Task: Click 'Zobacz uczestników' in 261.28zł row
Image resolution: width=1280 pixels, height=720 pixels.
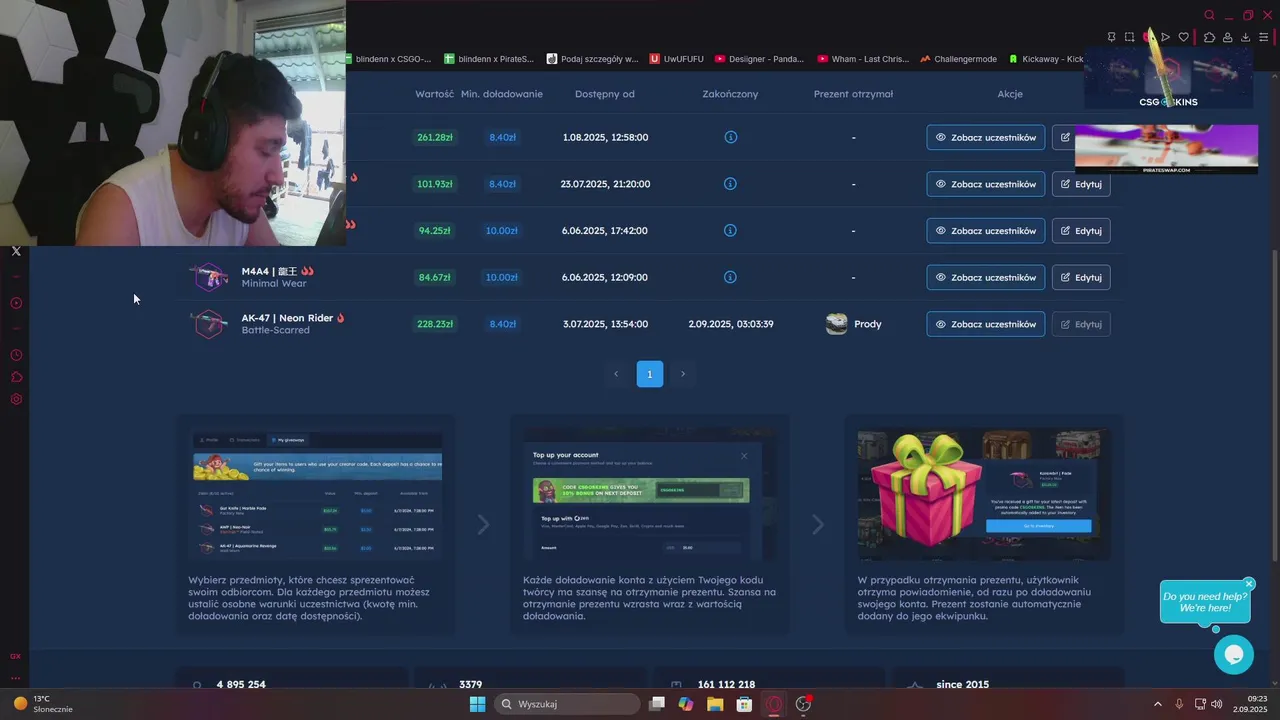Action: (986, 137)
